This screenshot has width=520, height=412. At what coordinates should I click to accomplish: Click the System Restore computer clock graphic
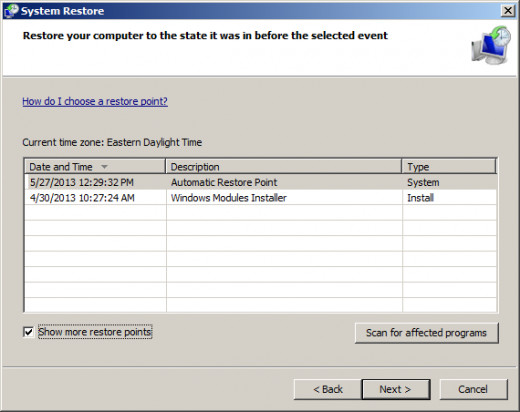pyautogui.click(x=491, y=45)
